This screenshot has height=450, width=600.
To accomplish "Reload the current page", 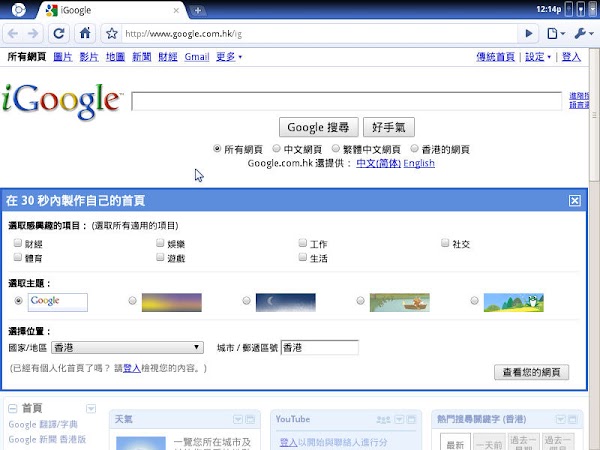I will [59, 34].
